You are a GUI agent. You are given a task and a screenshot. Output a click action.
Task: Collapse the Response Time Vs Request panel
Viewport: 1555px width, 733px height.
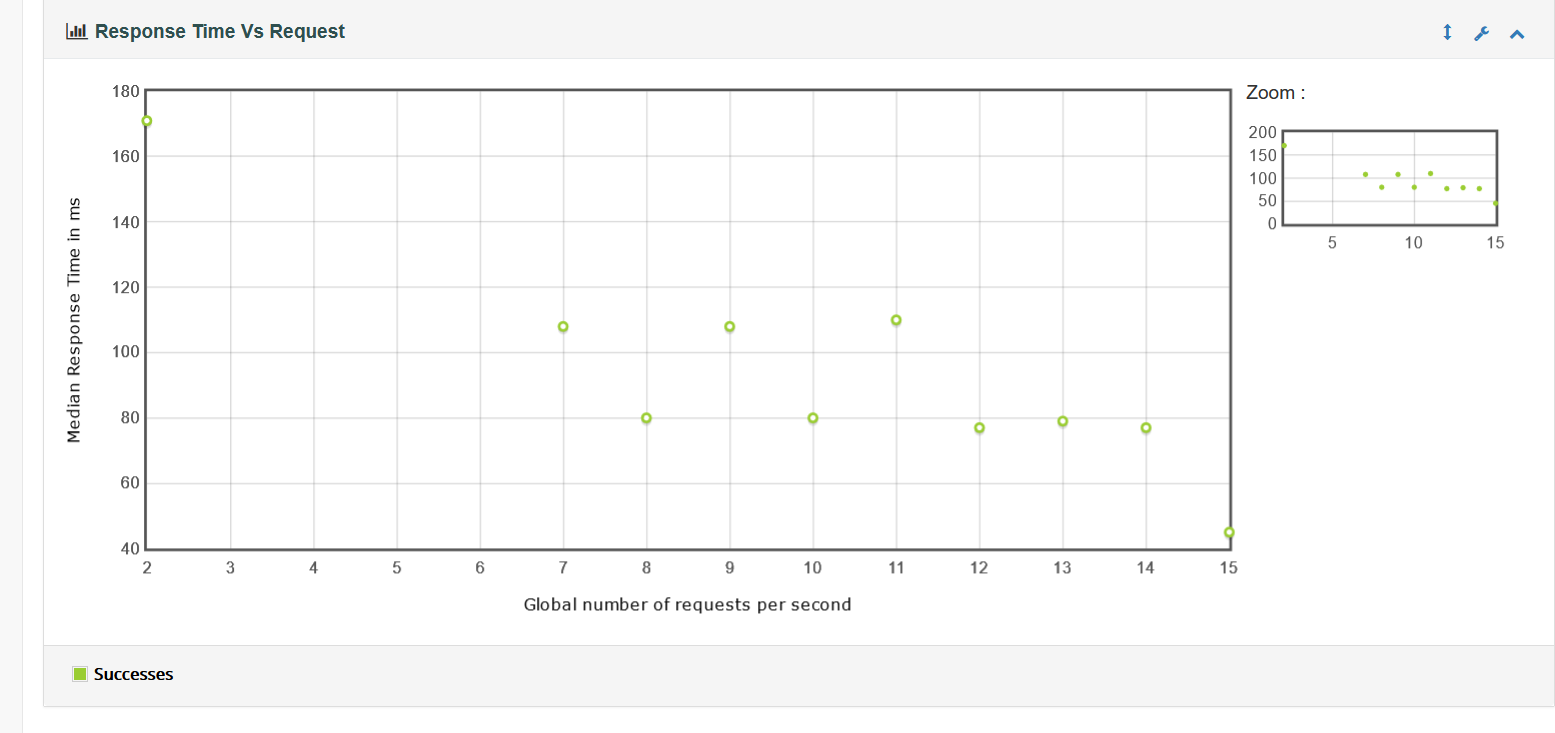(1517, 34)
